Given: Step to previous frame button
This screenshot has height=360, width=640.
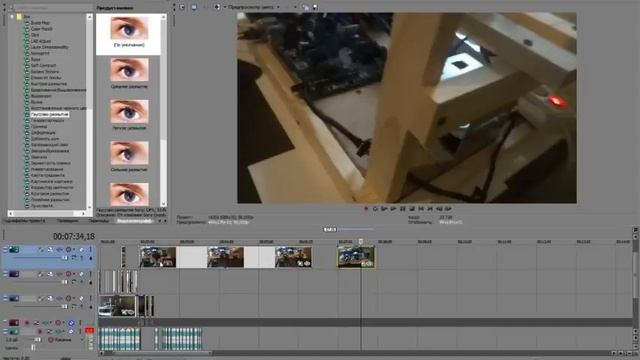Looking at the screenshot, I should 439,209.
